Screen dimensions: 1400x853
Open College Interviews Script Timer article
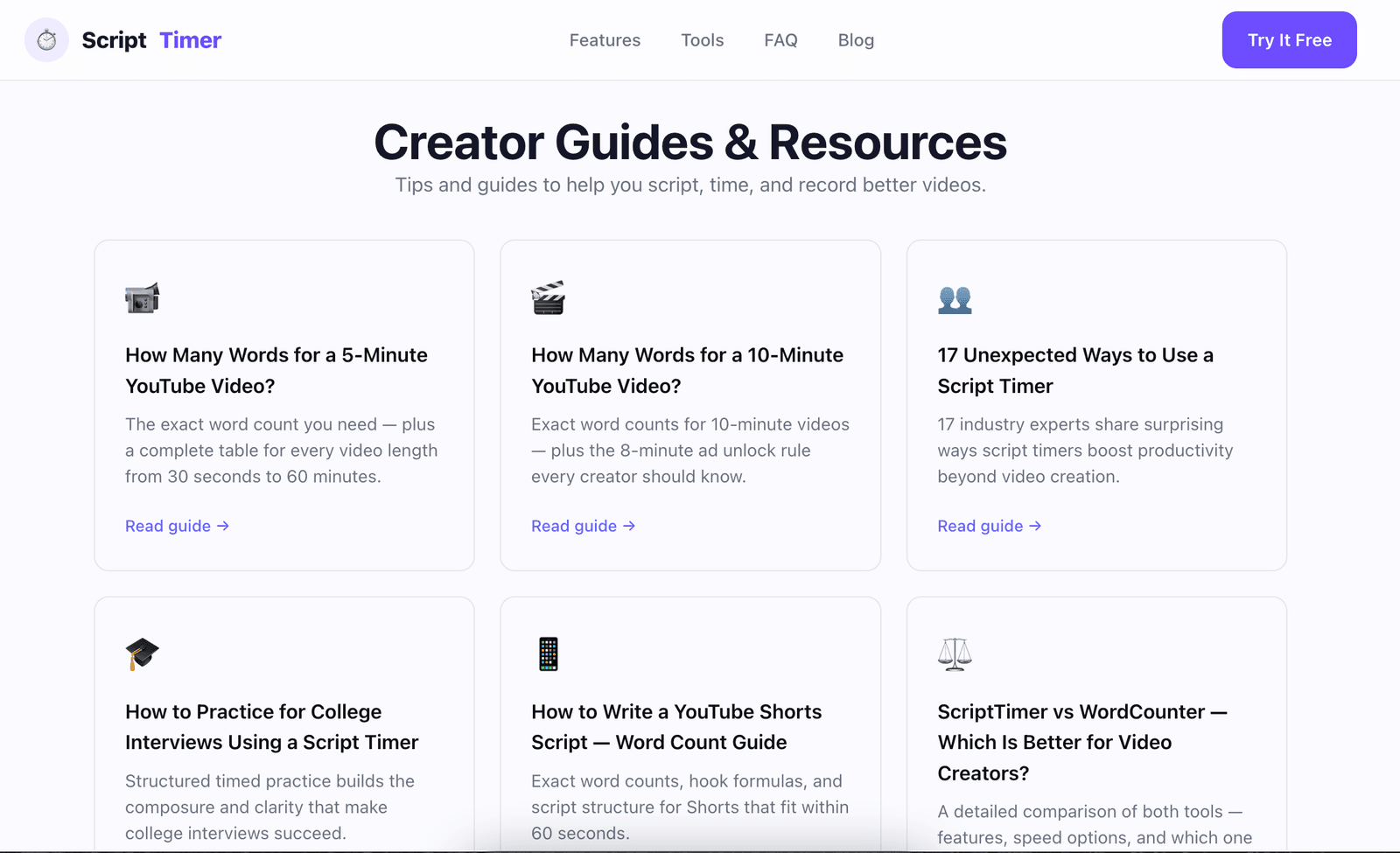[x=272, y=727]
